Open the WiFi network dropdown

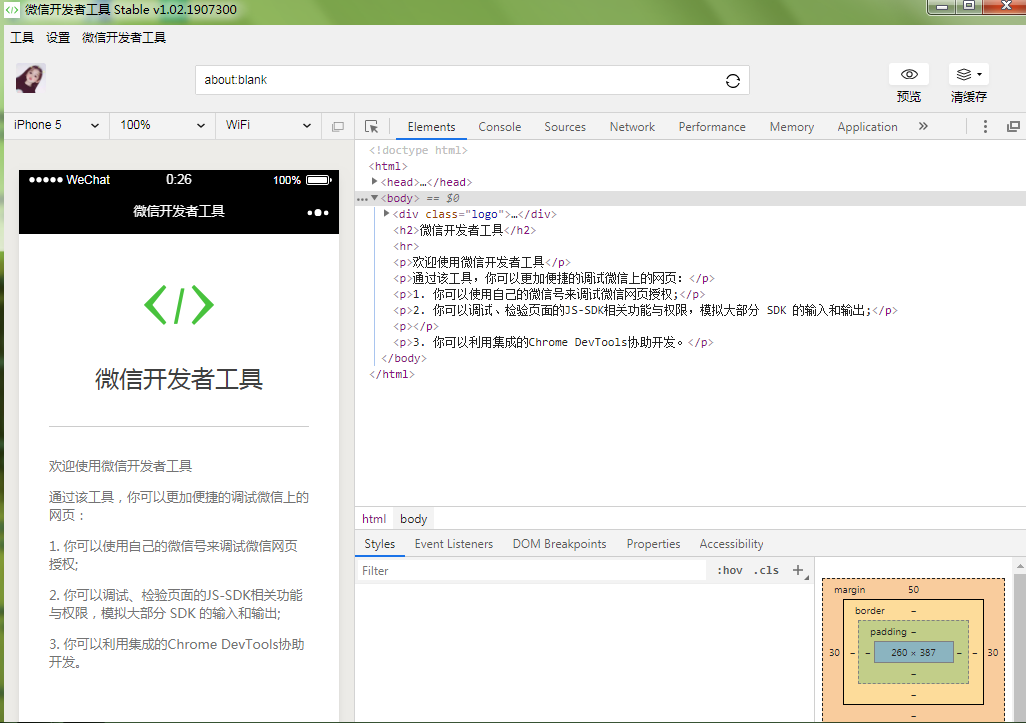click(x=268, y=125)
